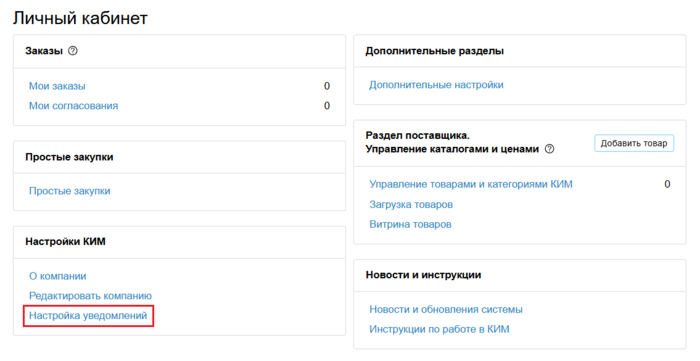Open Управление товарами и категориями КИМ
700x361 pixels.
(471, 184)
